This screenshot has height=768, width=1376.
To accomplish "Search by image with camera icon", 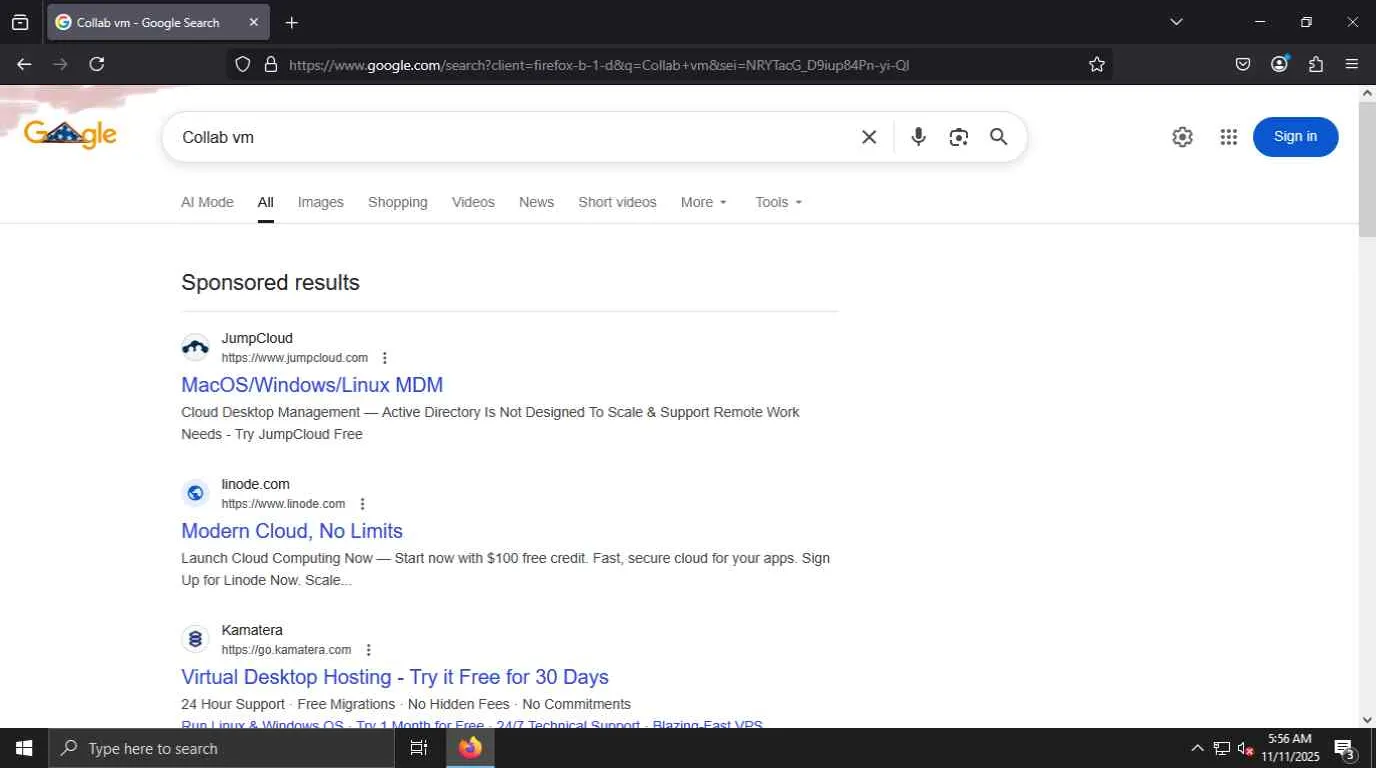I will pos(959,137).
